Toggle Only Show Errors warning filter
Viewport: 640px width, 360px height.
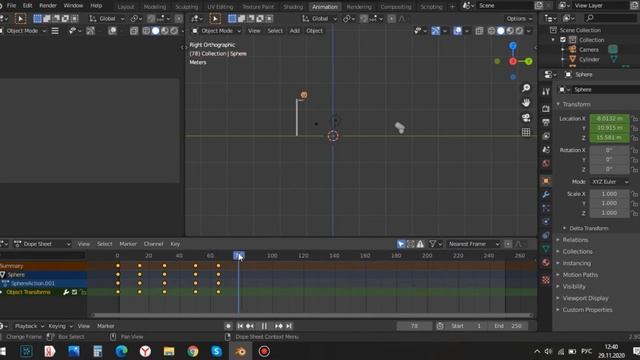(420, 244)
